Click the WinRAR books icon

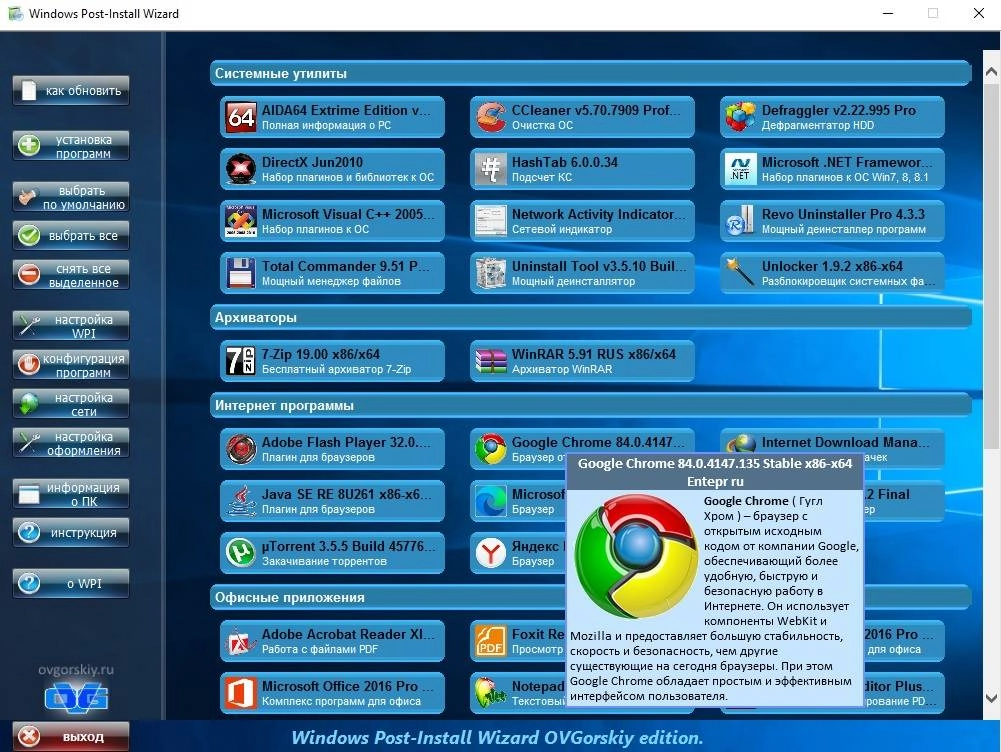[489, 361]
